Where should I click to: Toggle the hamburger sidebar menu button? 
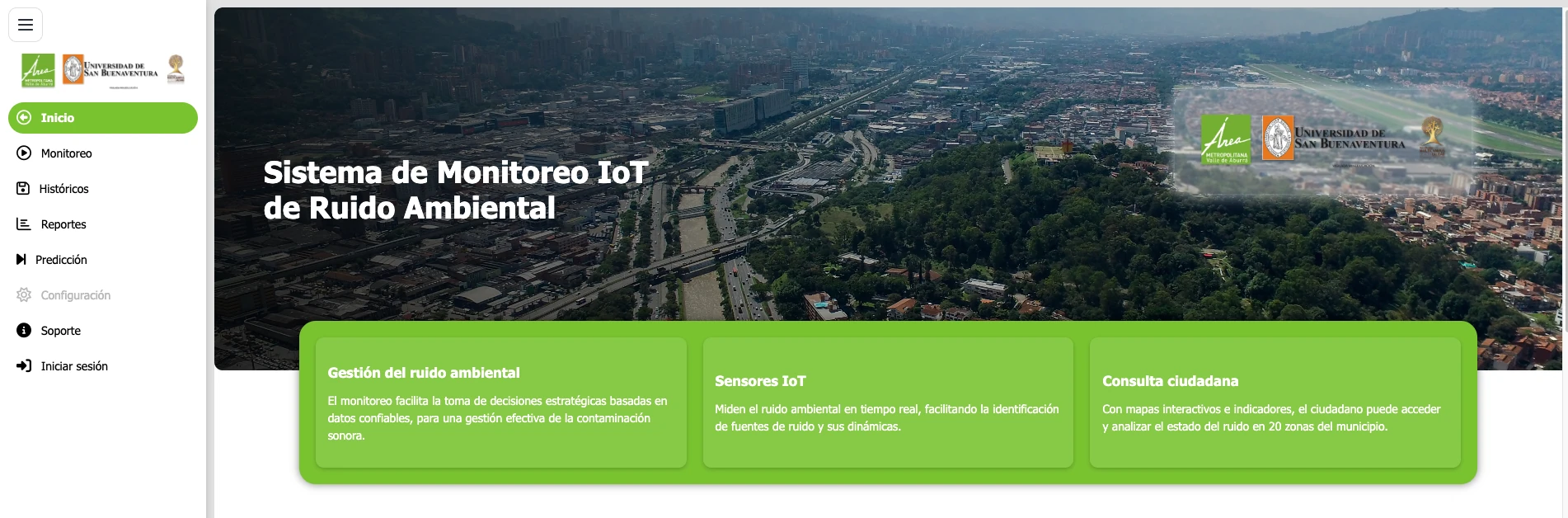point(26,25)
